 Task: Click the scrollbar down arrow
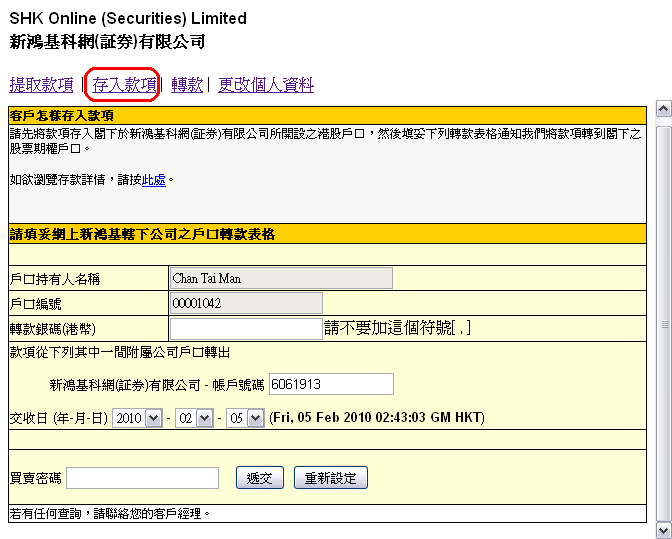[x=663, y=529]
